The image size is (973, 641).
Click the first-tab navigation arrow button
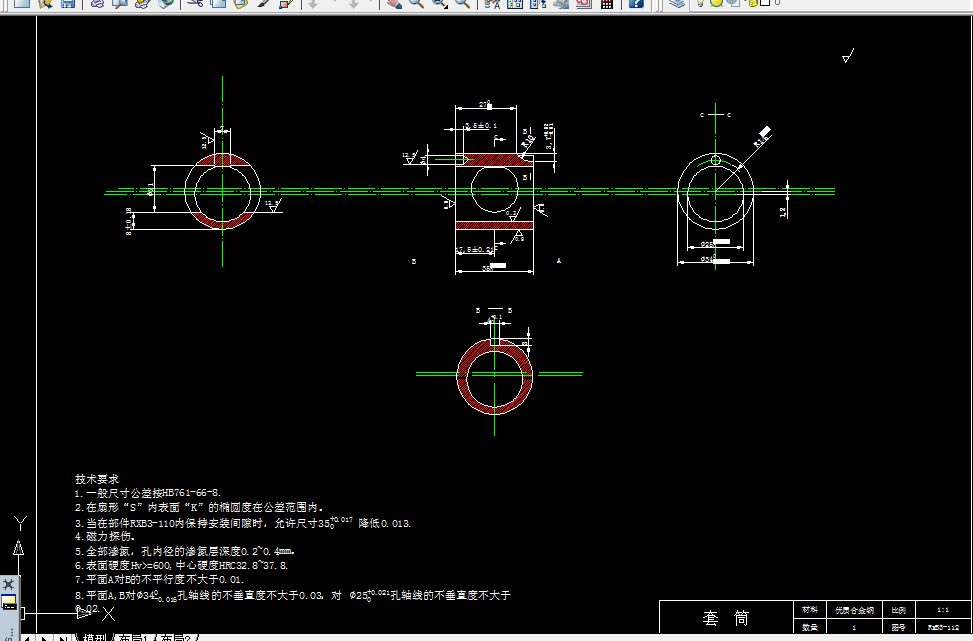(x=27, y=636)
